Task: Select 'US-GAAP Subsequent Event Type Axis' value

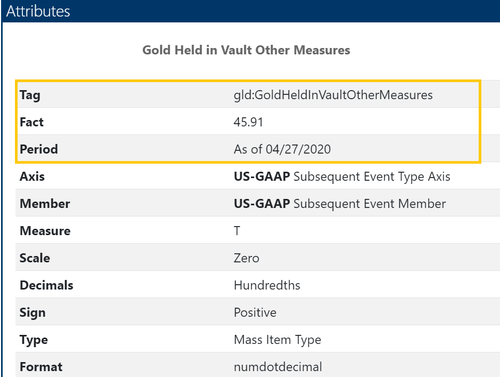Action: [342, 177]
